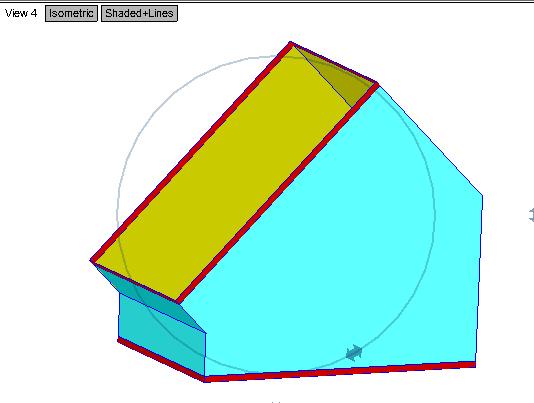Screen dimensions: 534x403
Task: Pick the short red bottom edge under the teal face
Action: pyautogui.click(x=161, y=359)
